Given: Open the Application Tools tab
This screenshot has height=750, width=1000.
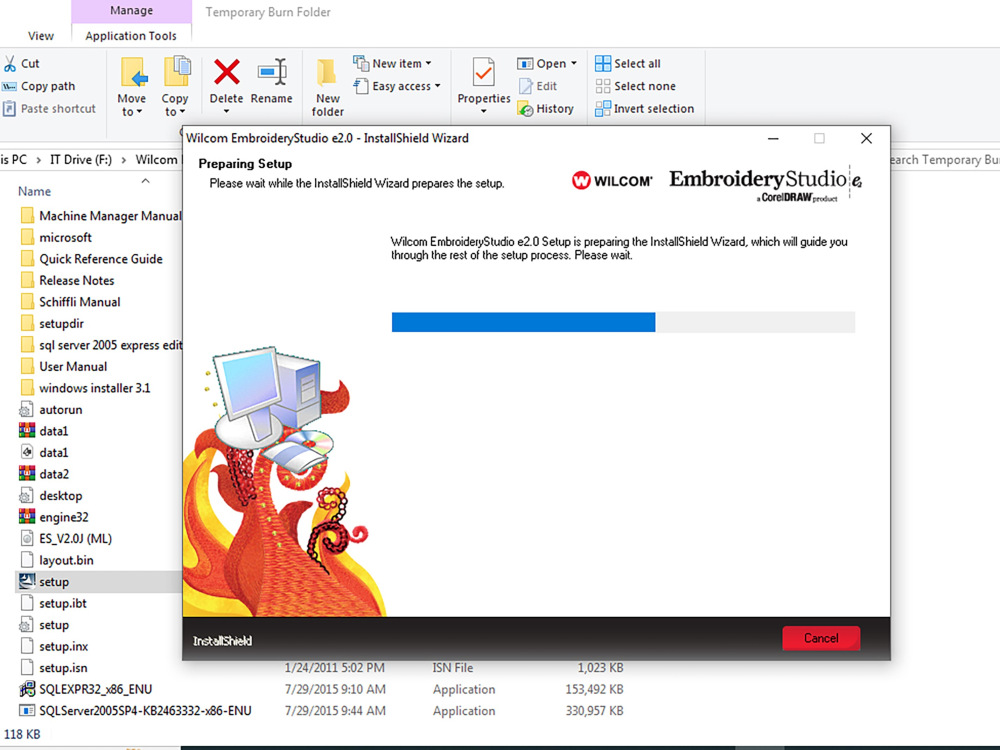Looking at the screenshot, I should point(131,34).
